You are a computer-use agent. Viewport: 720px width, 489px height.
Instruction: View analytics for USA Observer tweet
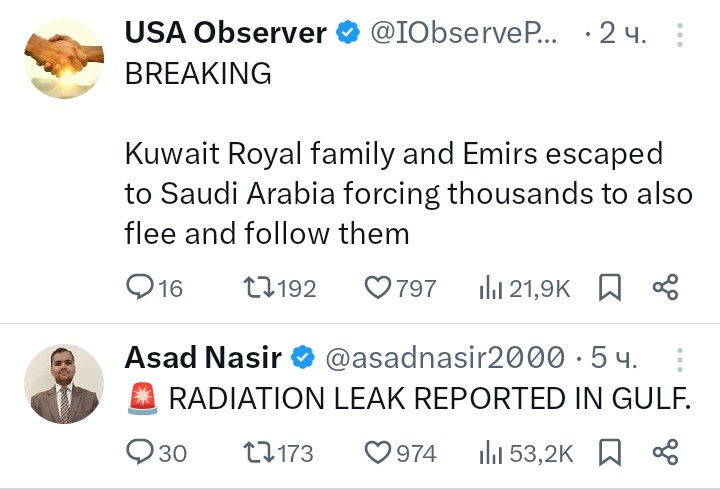coord(490,289)
